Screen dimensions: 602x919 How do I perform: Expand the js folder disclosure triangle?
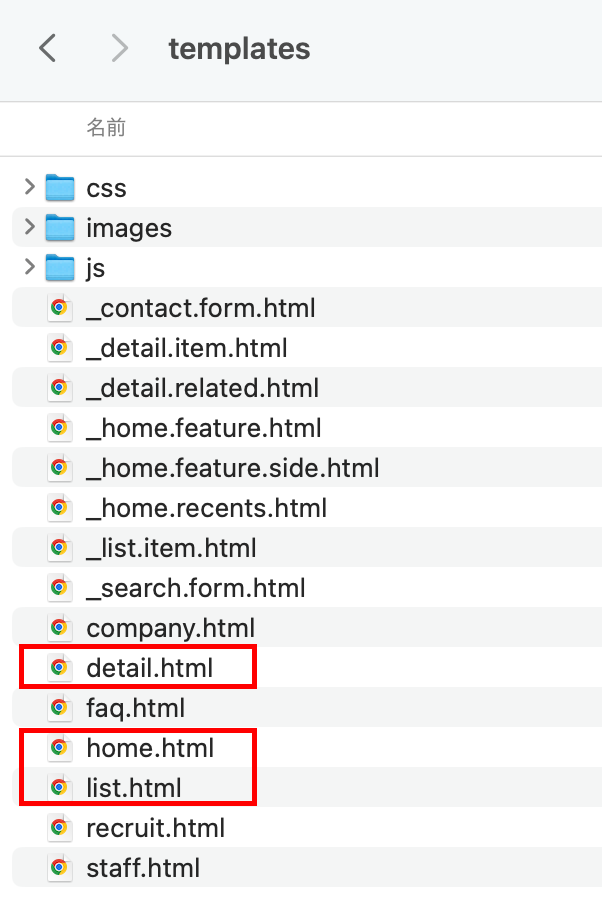point(29,267)
